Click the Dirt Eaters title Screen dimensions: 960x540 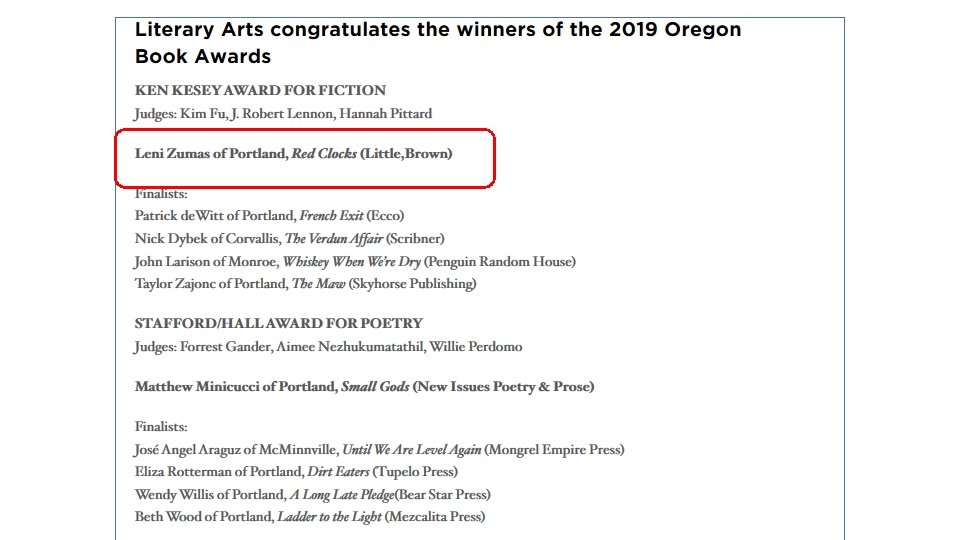coord(338,472)
